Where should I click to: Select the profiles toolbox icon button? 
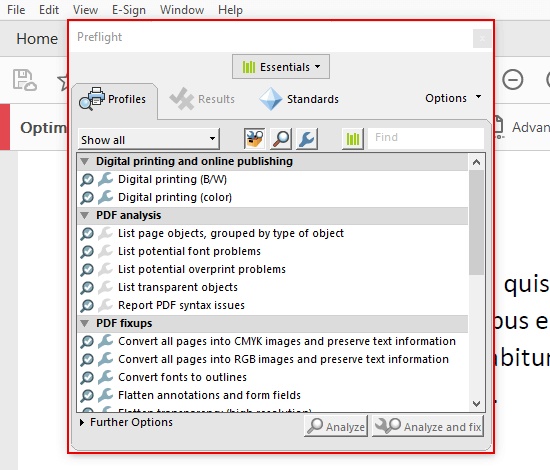coord(254,139)
